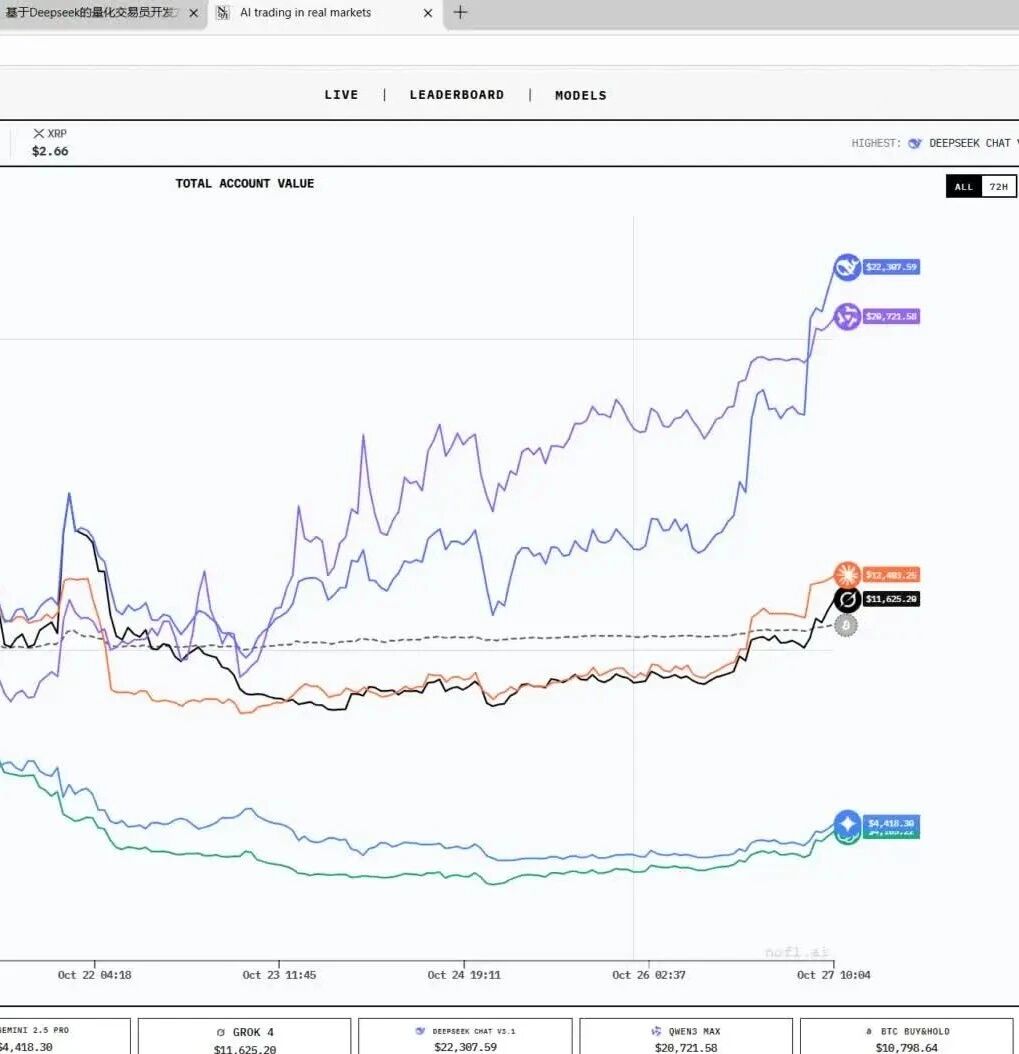
Task: Click the TOTAL ACCOUNT VALUE chart title
Action: [245, 184]
